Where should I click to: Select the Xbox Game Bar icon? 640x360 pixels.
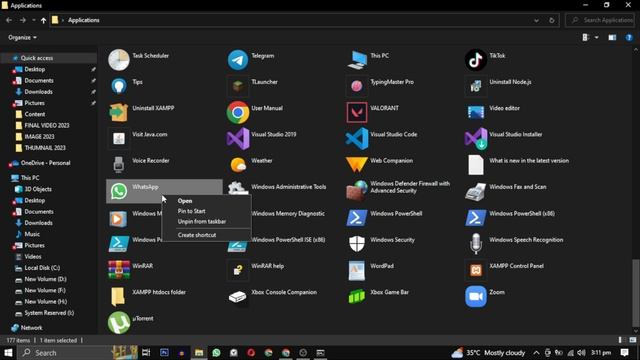coord(357,296)
